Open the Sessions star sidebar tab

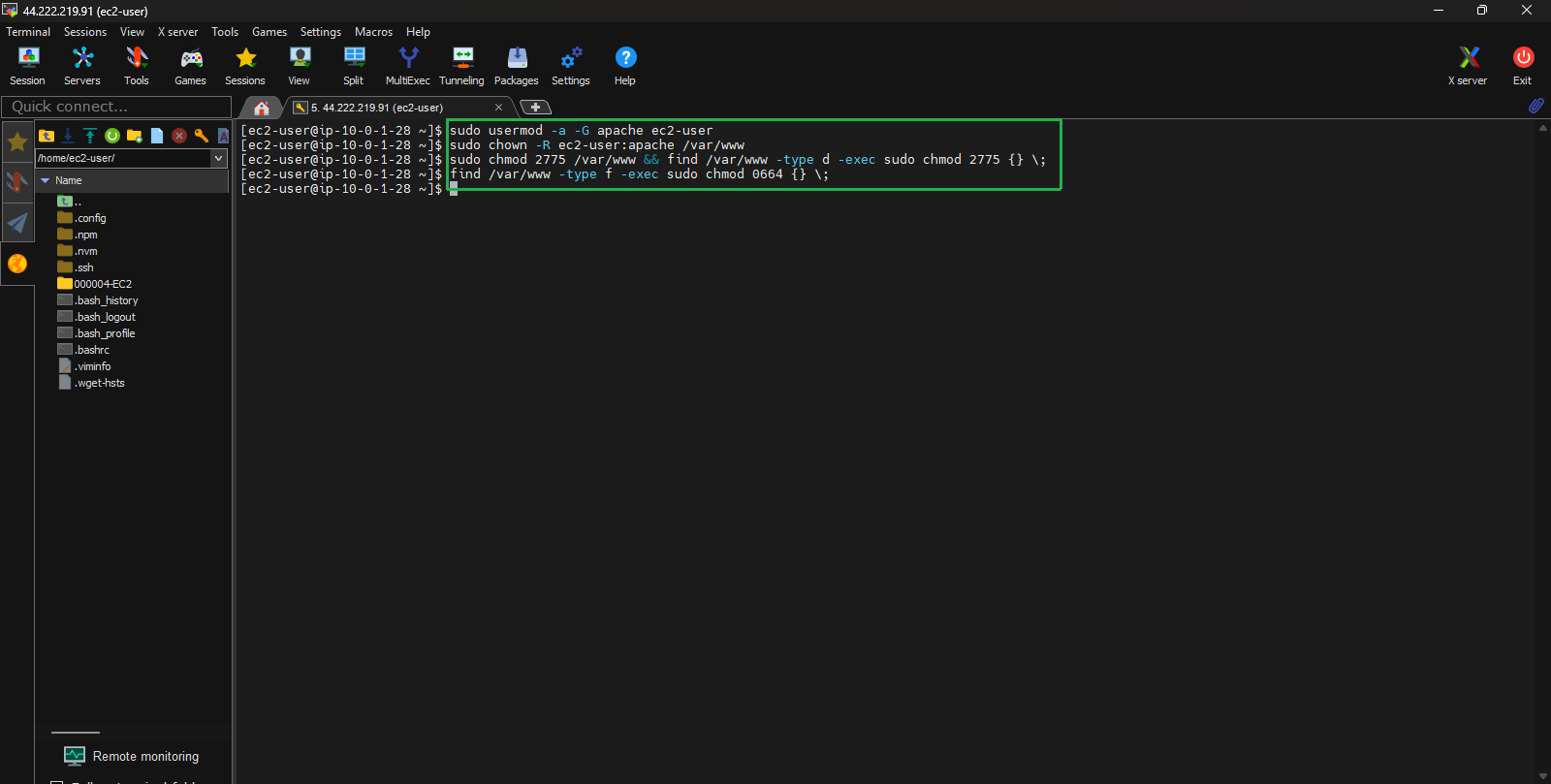(x=17, y=142)
